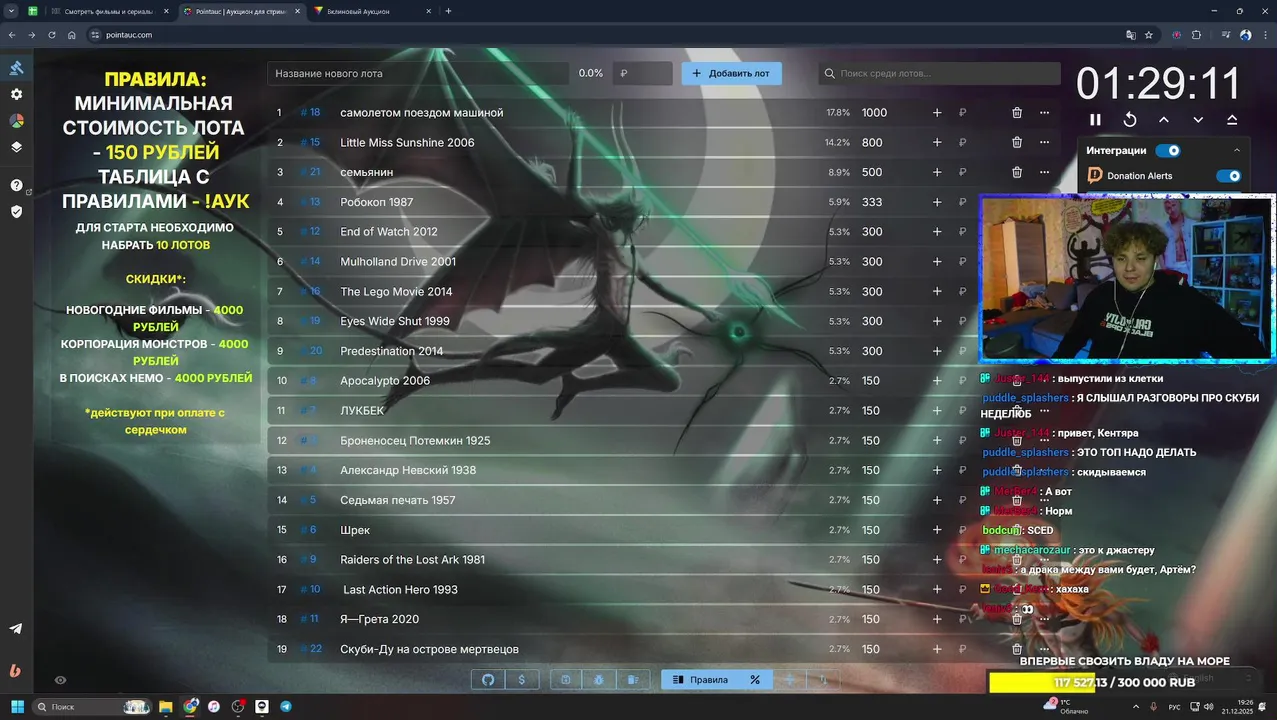The height and width of the screenshot is (720, 1277).
Task: Select the lot The Lego Movie 2014
Action: coord(396,291)
